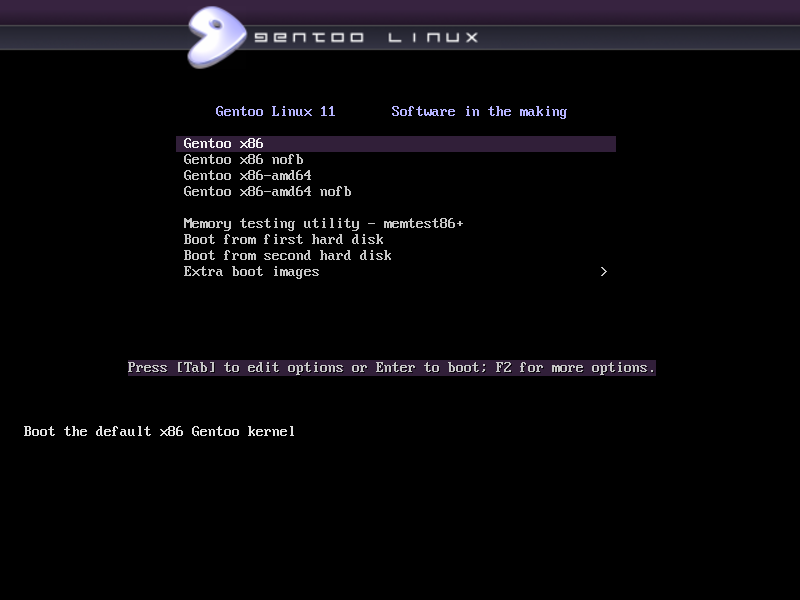Click the Tab edit options help bar
The height and width of the screenshot is (600, 800).
pos(390,367)
